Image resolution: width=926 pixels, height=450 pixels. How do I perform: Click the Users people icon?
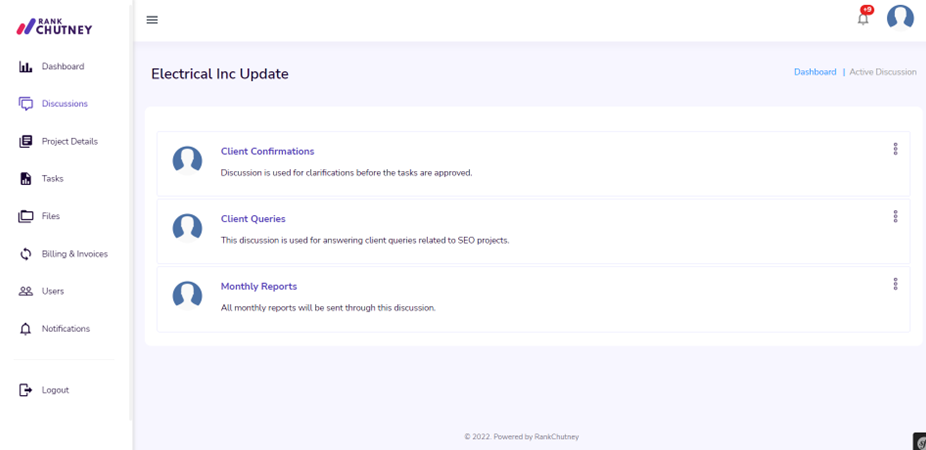click(25, 291)
